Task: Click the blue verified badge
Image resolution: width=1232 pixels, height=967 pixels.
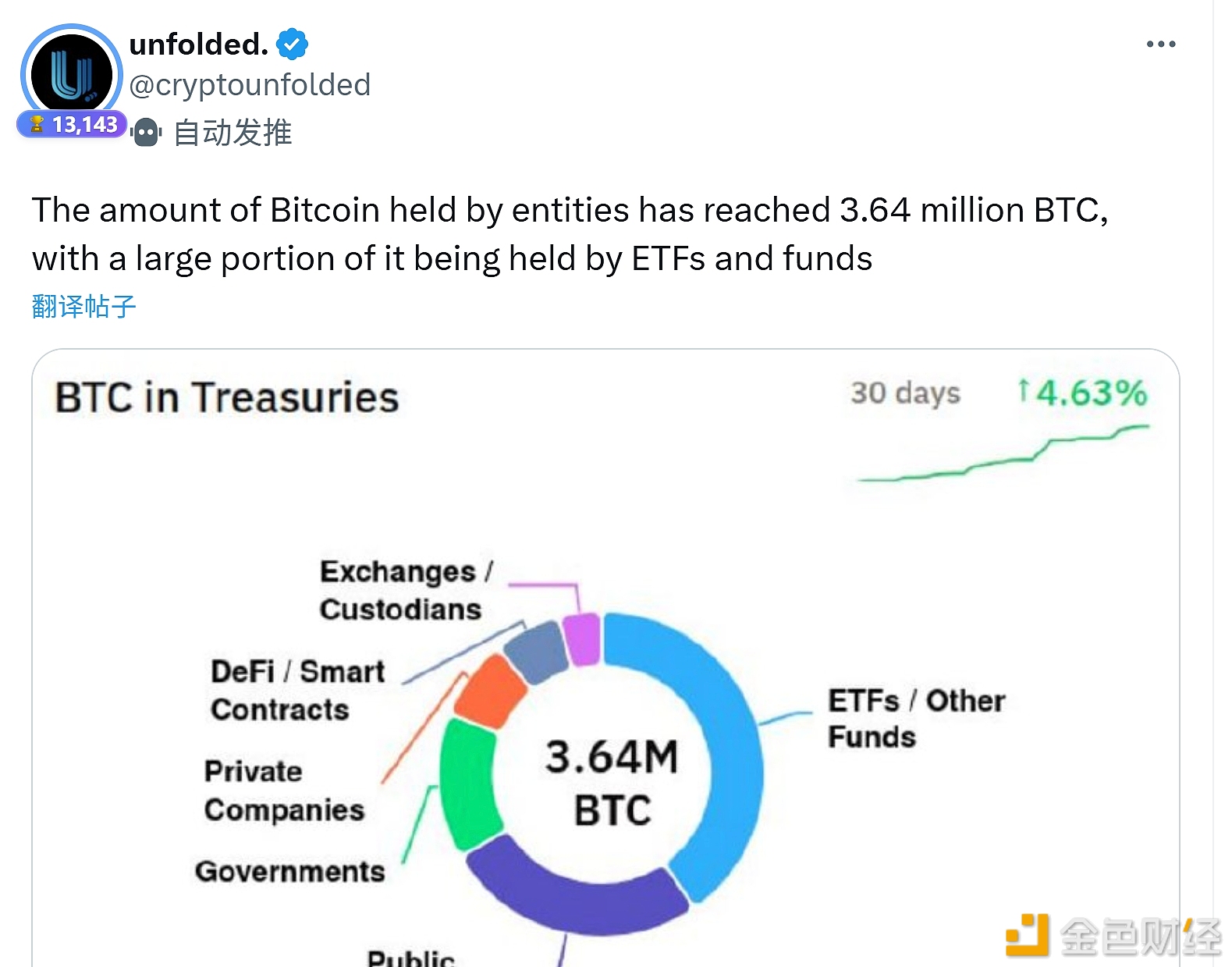Action: pyautogui.click(x=293, y=44)
